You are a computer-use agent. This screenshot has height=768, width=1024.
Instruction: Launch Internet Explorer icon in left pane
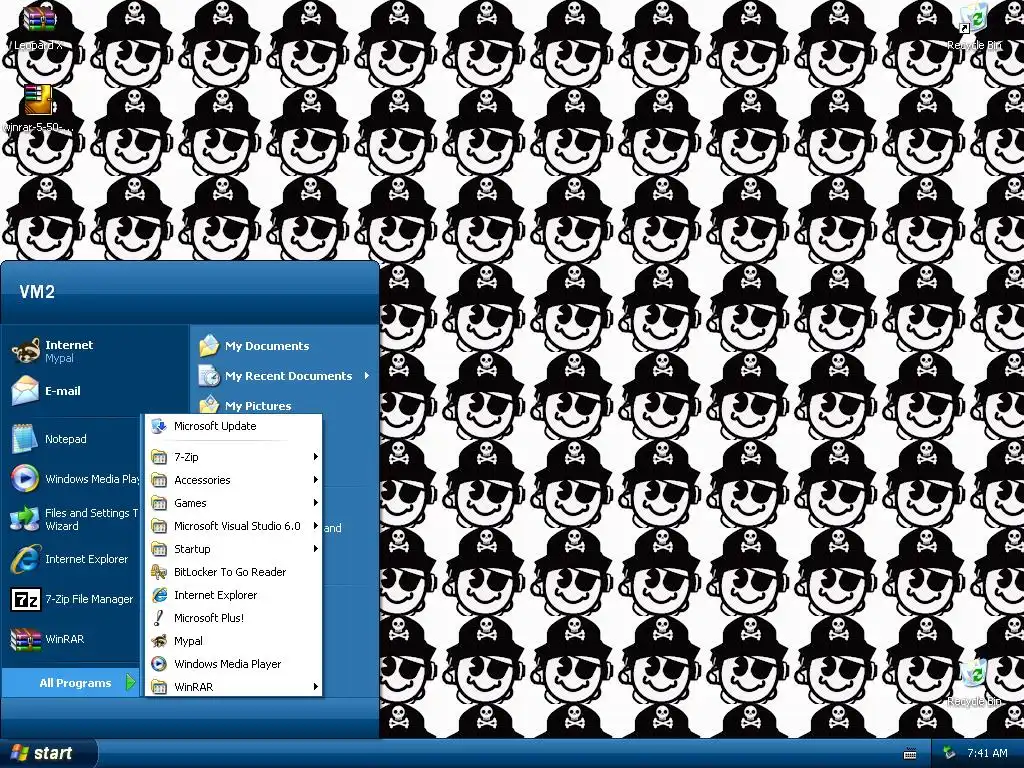click(x=25, y=559)
